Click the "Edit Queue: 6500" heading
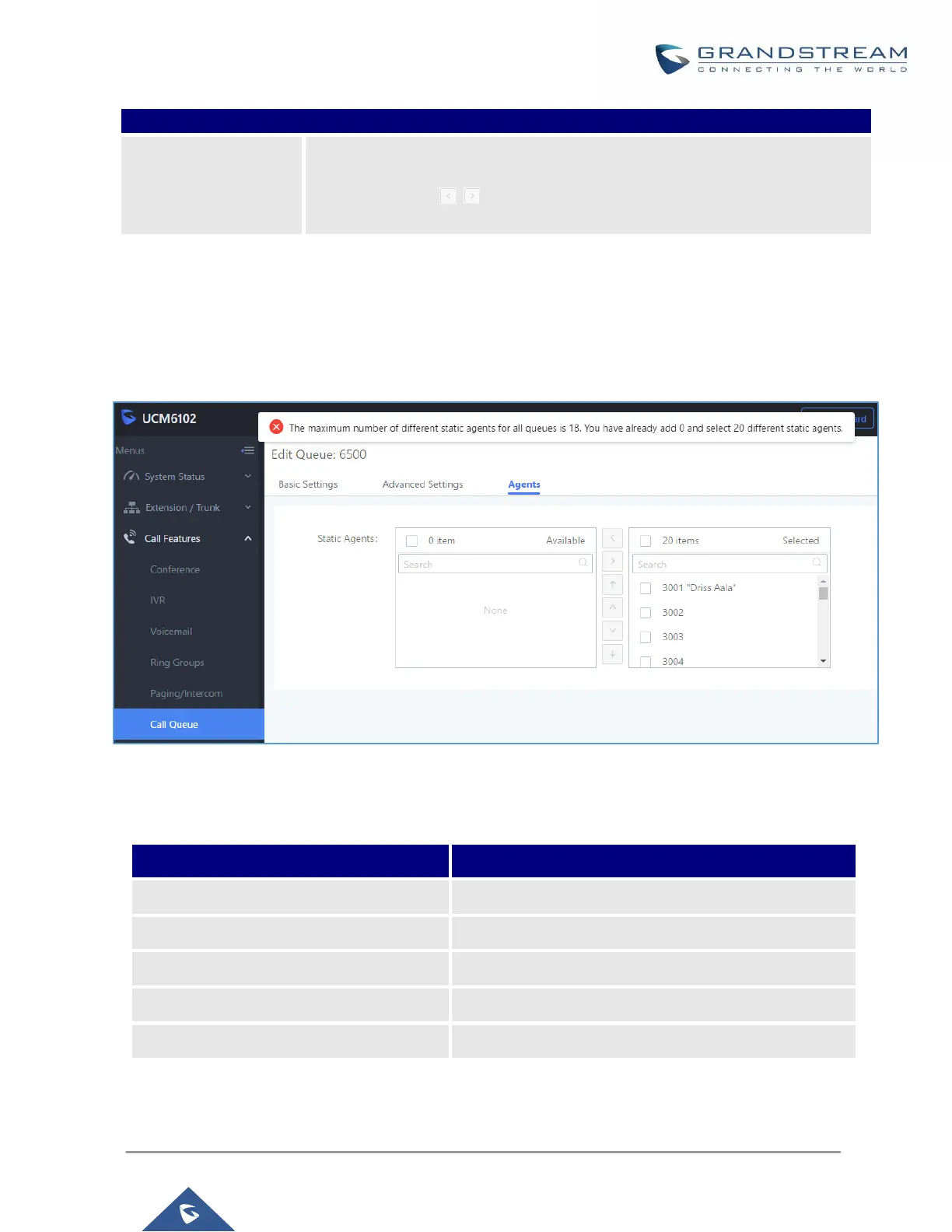This screenshot has width=952, height=1232. click(319, 454)
